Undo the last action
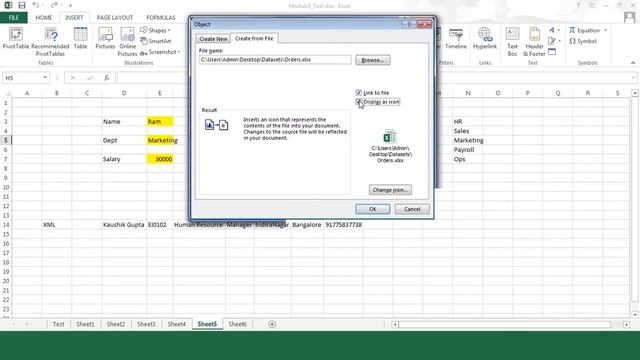This screenshot has width=640, height=360. click(36, 5)
